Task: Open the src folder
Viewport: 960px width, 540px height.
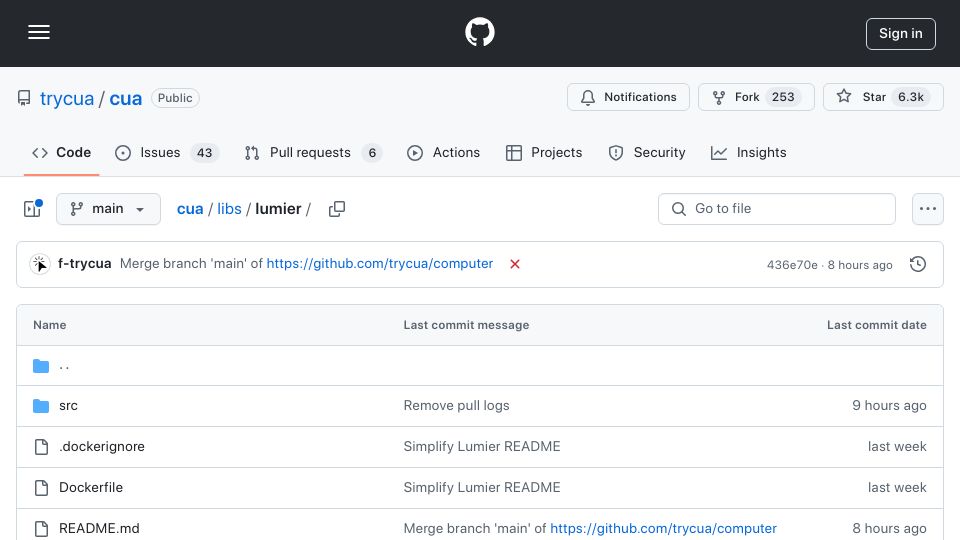Action: tap(68, 405)
